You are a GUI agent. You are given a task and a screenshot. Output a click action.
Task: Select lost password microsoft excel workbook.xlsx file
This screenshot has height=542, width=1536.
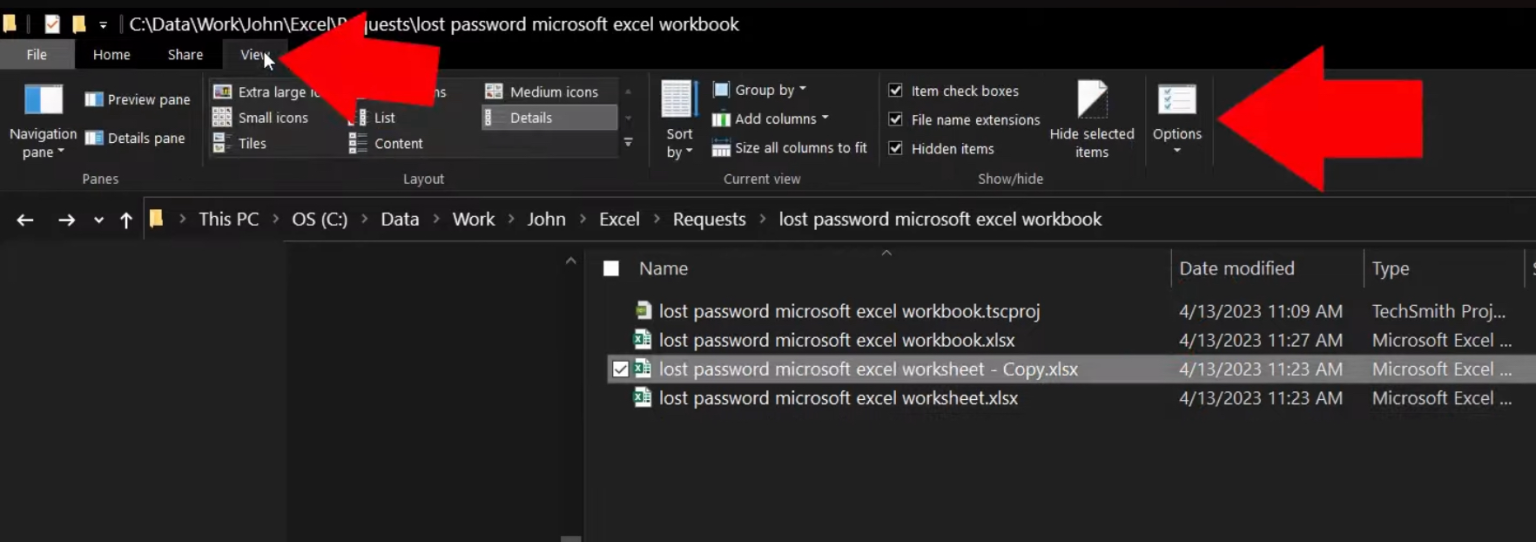click(836, 340)
